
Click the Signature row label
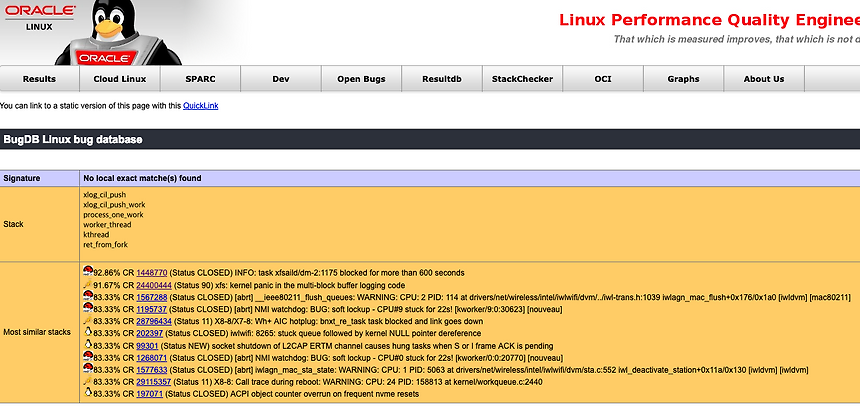click(x=22, y=178)
